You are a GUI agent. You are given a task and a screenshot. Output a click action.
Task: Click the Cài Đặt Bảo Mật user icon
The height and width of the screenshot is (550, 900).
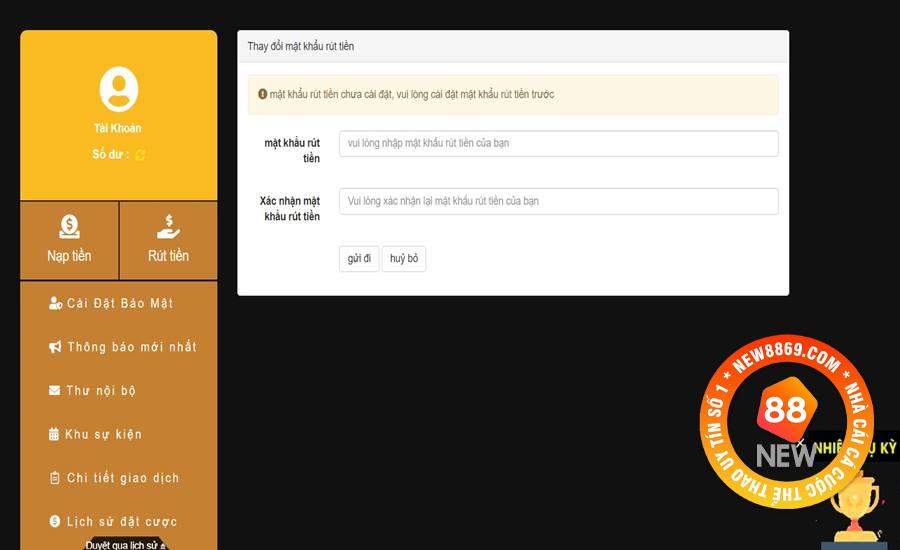pyautogui.click(x=55, y=303)
